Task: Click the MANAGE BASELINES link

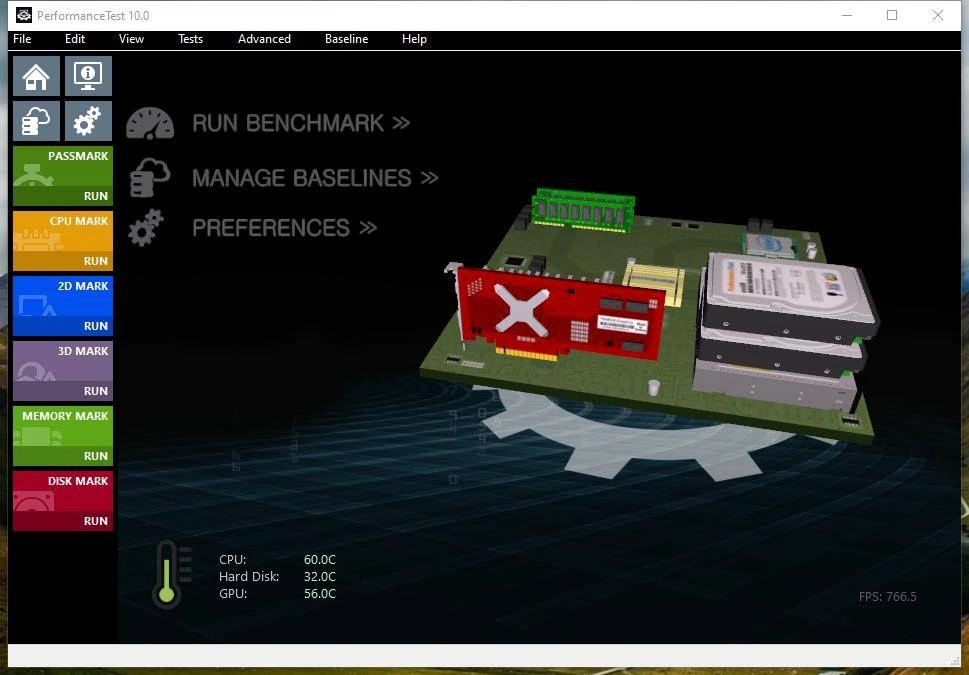Action: (315, 178)
